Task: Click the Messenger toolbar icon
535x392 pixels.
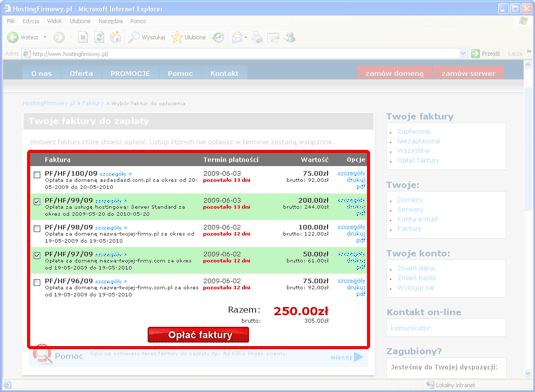Action: [x=290, y=37]
